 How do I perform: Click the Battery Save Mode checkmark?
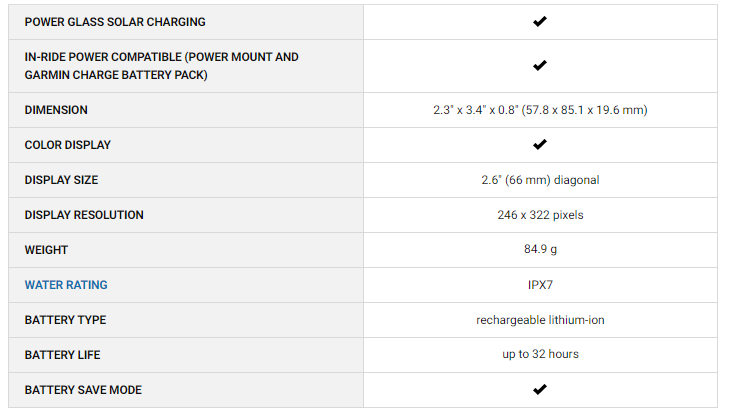tap(540, 389)
